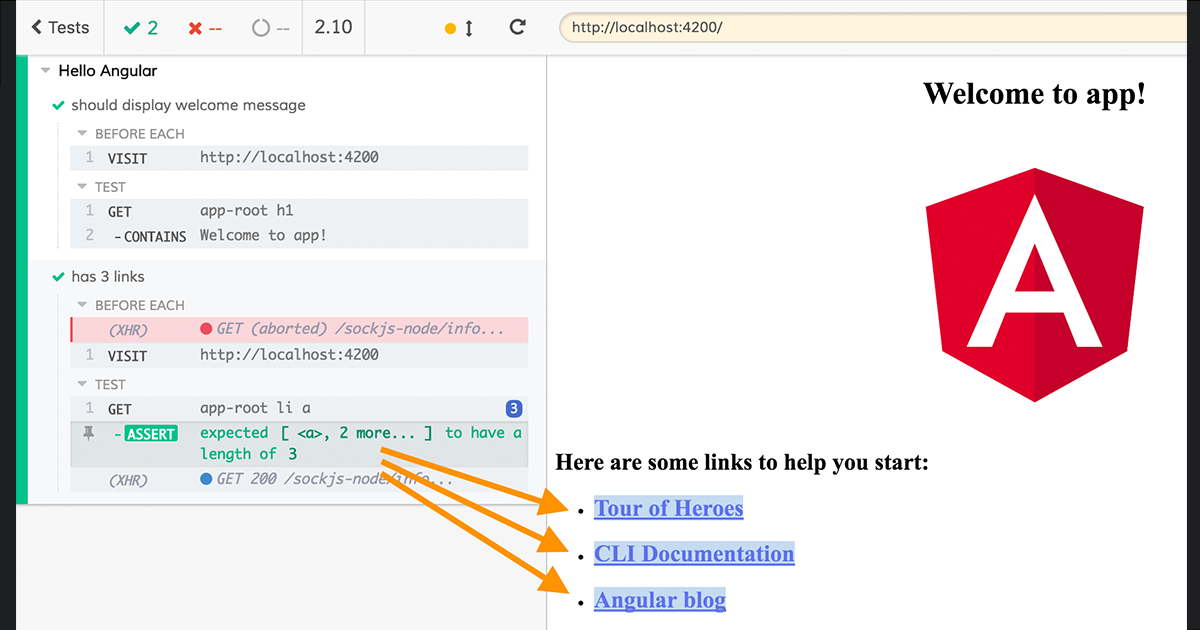Click the pending tests circle counter
1200x630 pixels.
pyautogui.click(x=270, y=27)
